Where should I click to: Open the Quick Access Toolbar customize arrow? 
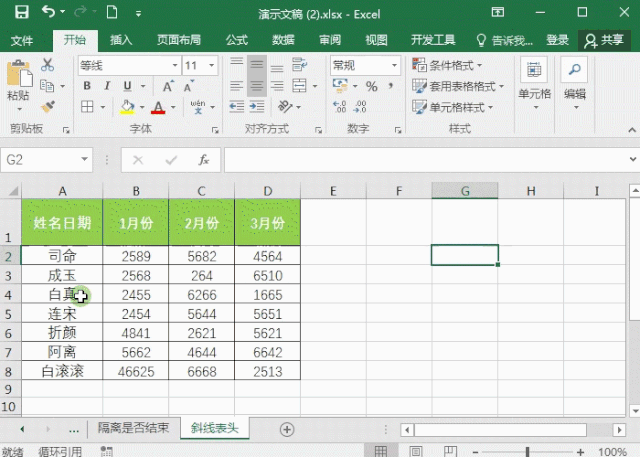coord(138,14)
